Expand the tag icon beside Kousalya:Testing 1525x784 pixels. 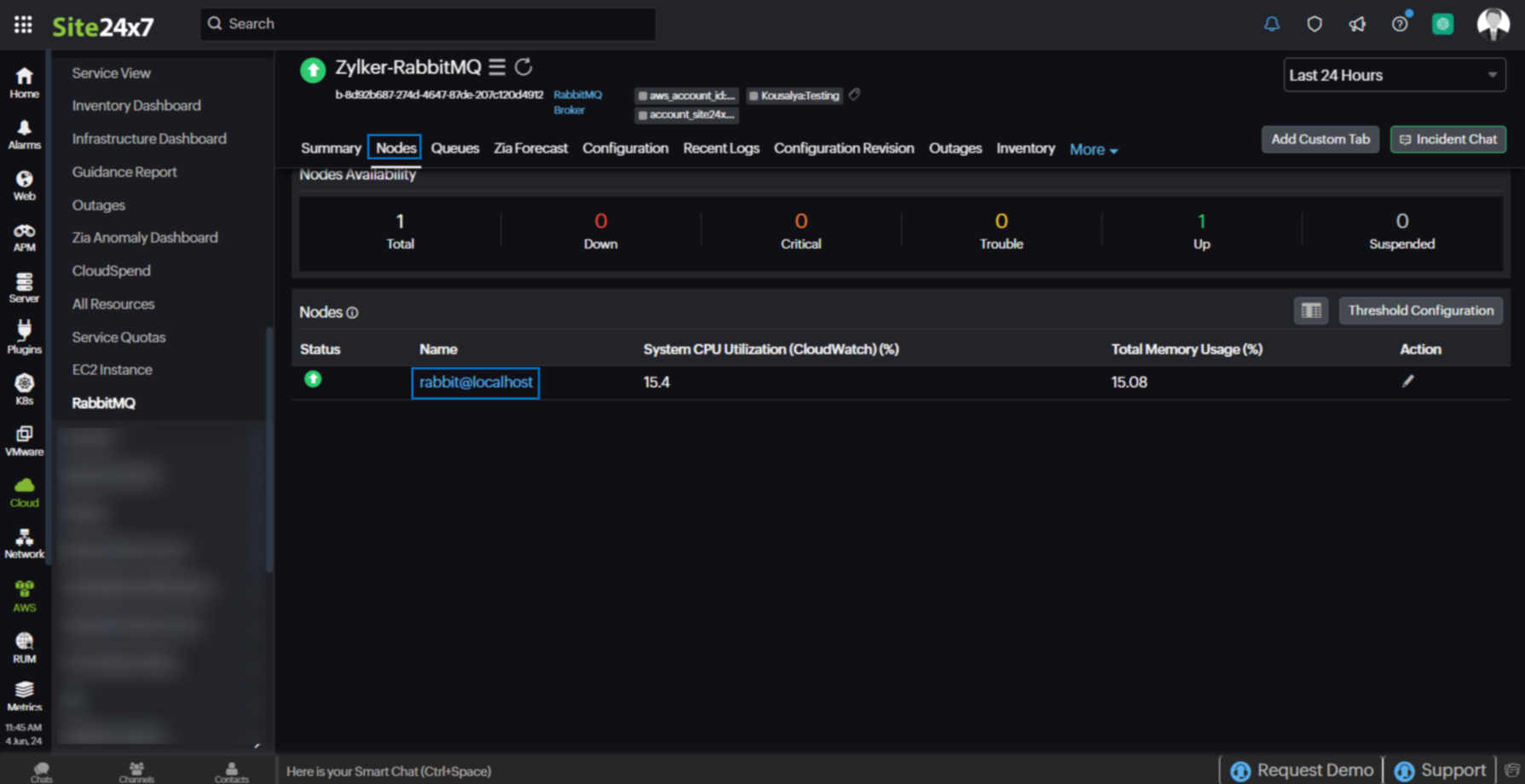click(x=854, y=95)
